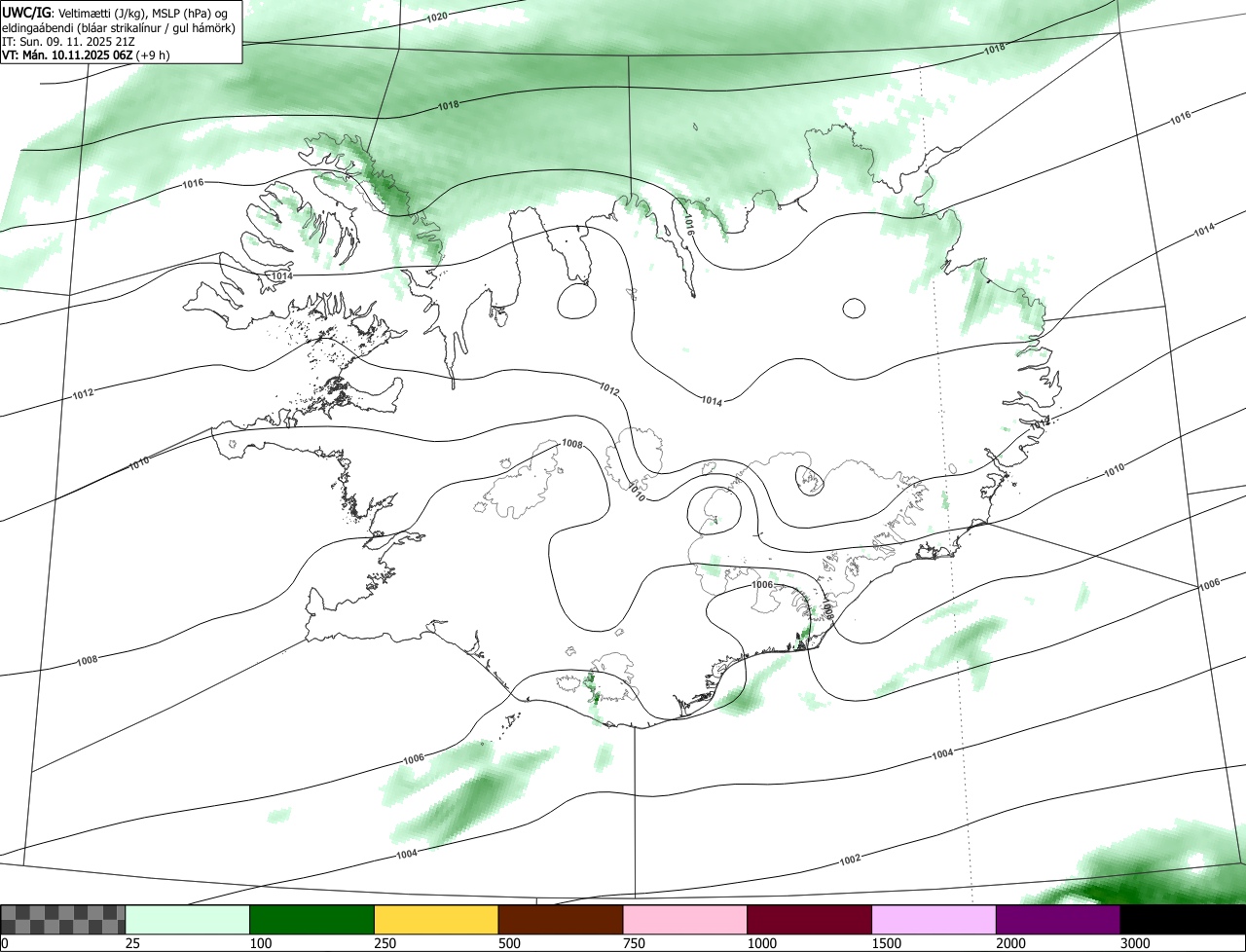Click the black legend swatch above 3000
This screenshot has width=1246, height=952.
1183,920
